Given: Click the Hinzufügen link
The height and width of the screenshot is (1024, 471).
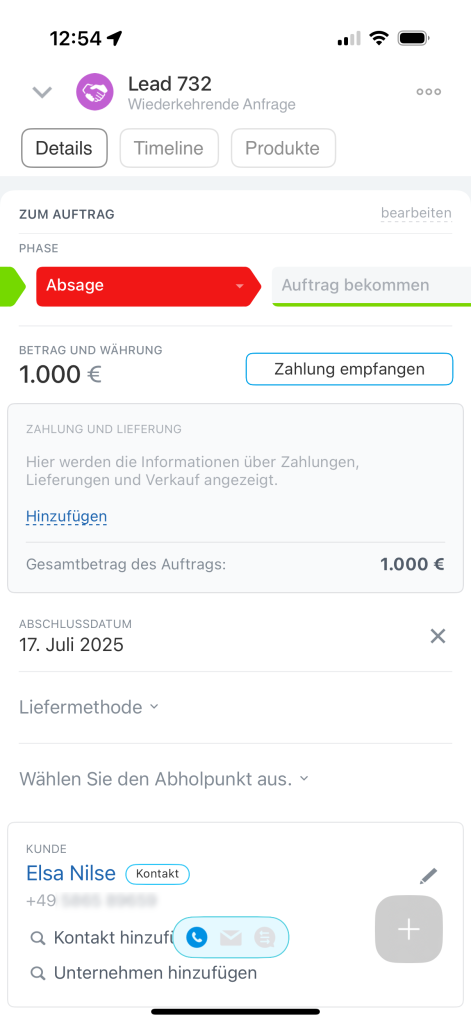Looking at the screenshot, I should tap(67, 517).
